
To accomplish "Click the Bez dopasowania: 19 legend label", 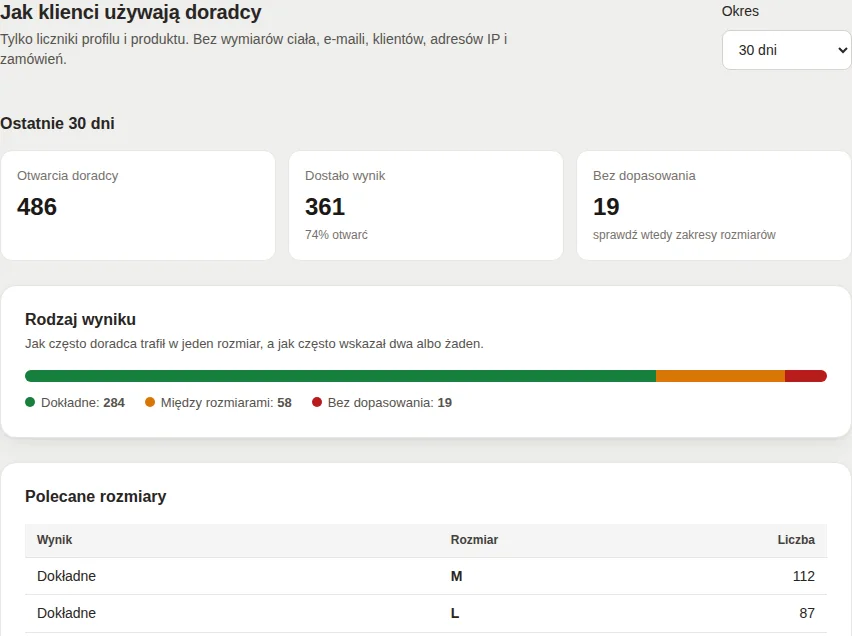I will point(390,403).
